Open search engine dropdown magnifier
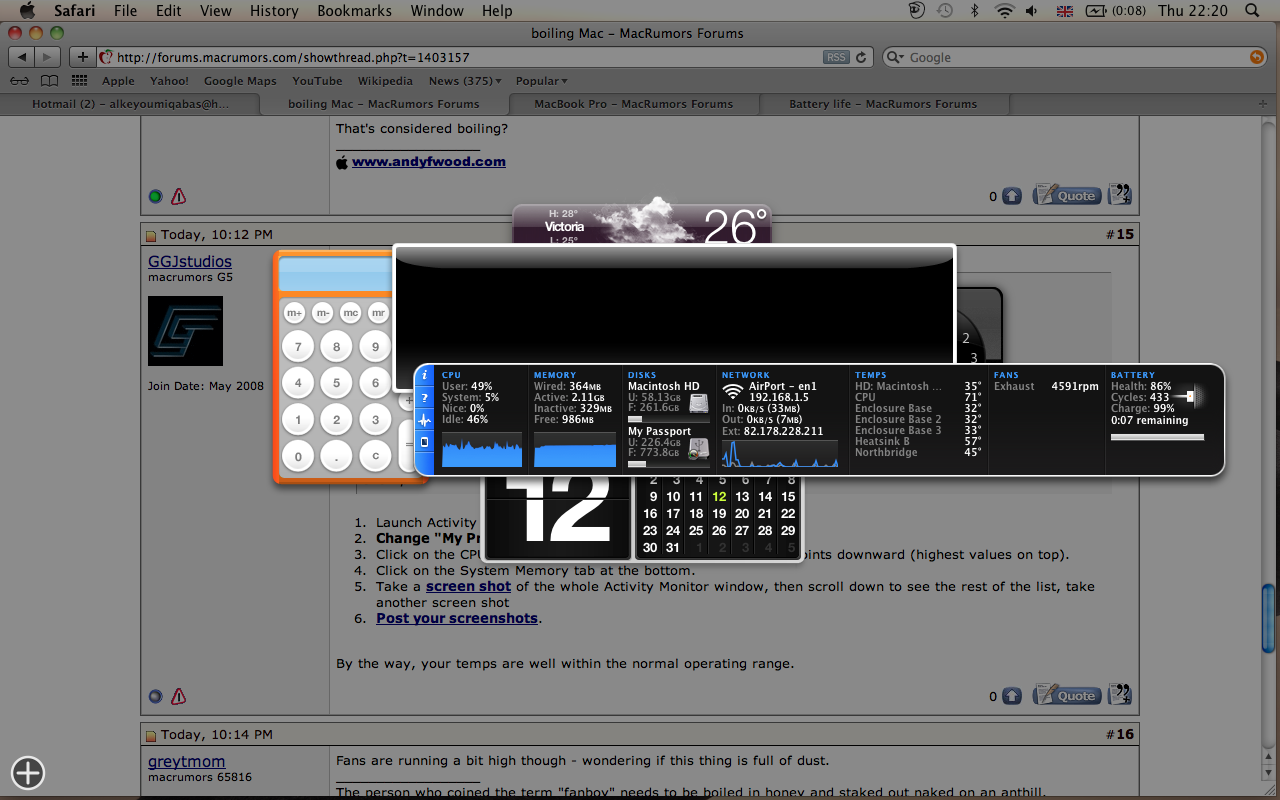1280x800 pixels. tap(895, 57)
